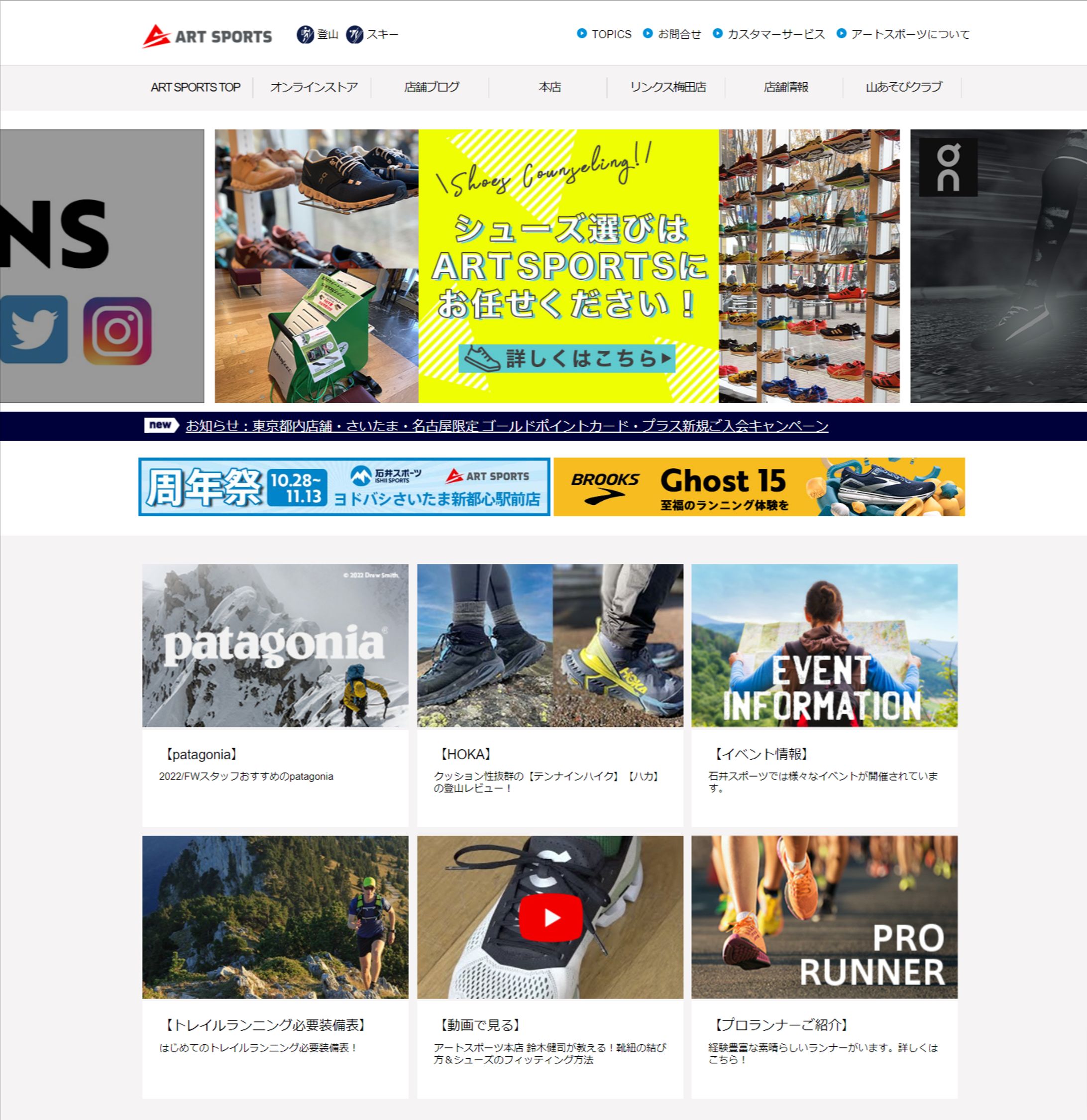Viewport: 1087px width, 1120px height.
Task: Click 【トレイルランニング必要装備表】 title
Action: (x=265, y=1025)
